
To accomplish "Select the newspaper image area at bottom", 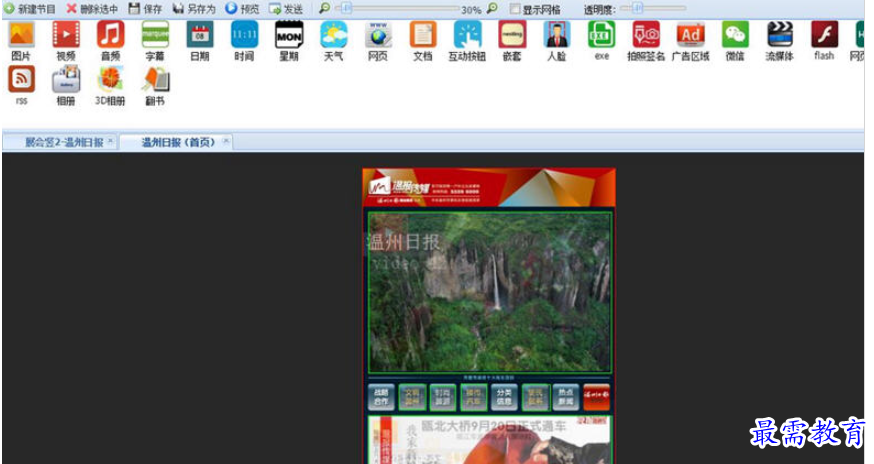I will click(489, 440).
